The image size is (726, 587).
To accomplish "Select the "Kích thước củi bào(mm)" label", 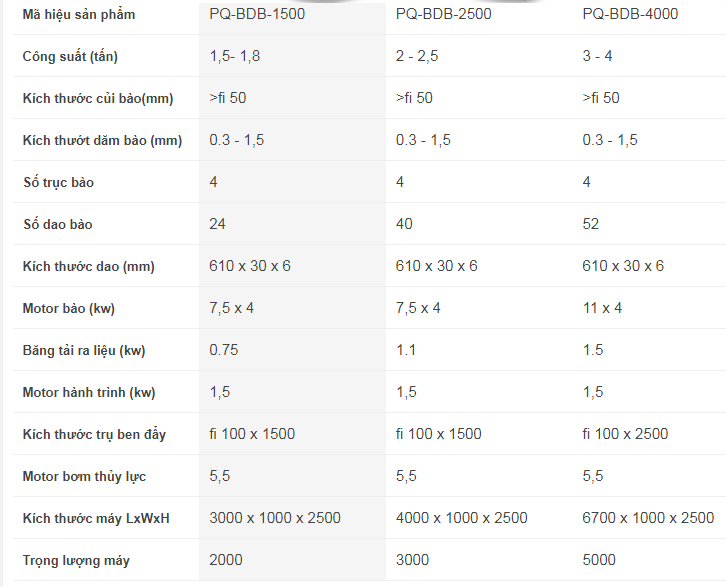I will coord(98,98).
